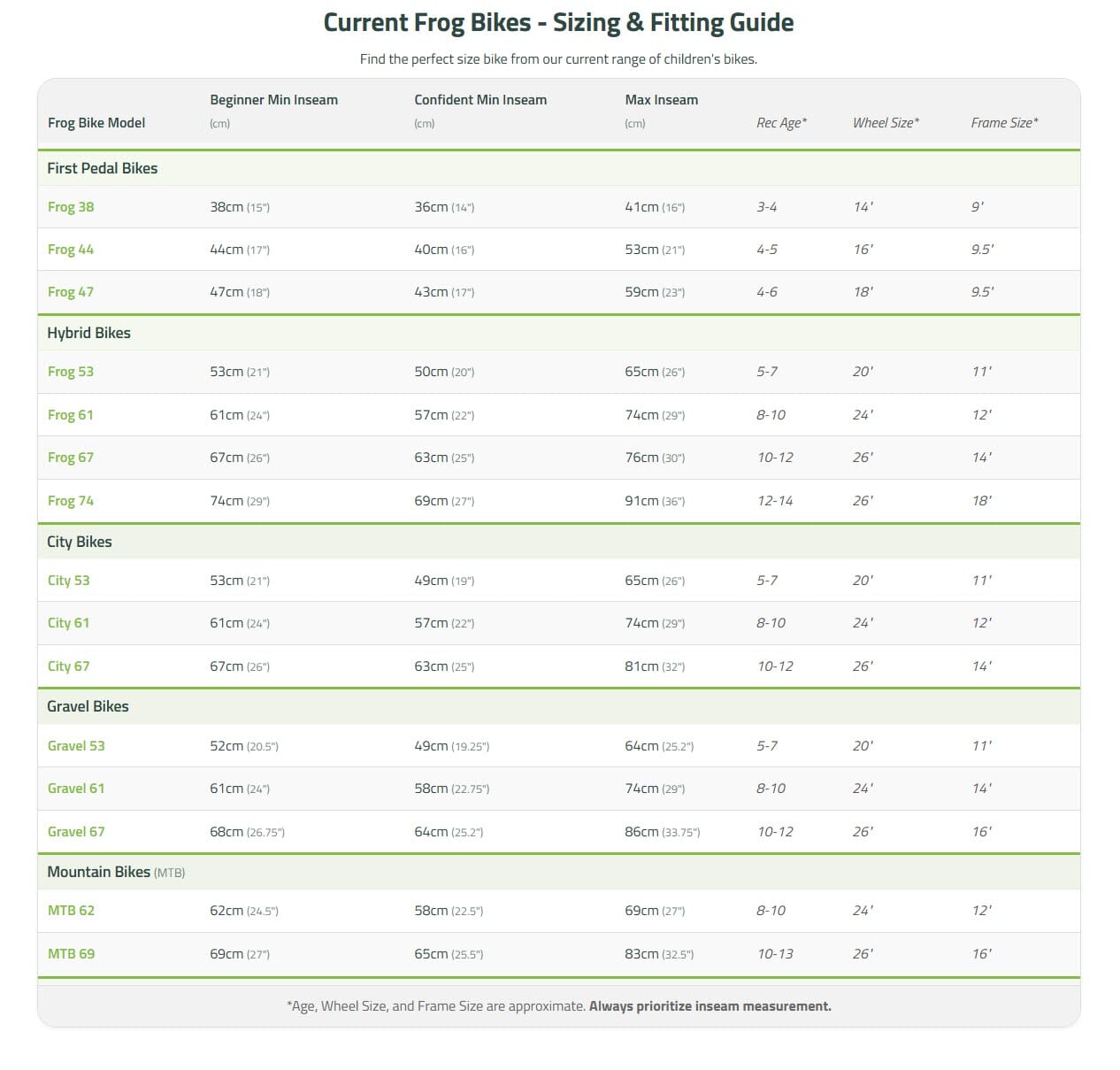
Task: Open the Frog 74 bike link
Action: pyautogui.click(x=71, y=501)
